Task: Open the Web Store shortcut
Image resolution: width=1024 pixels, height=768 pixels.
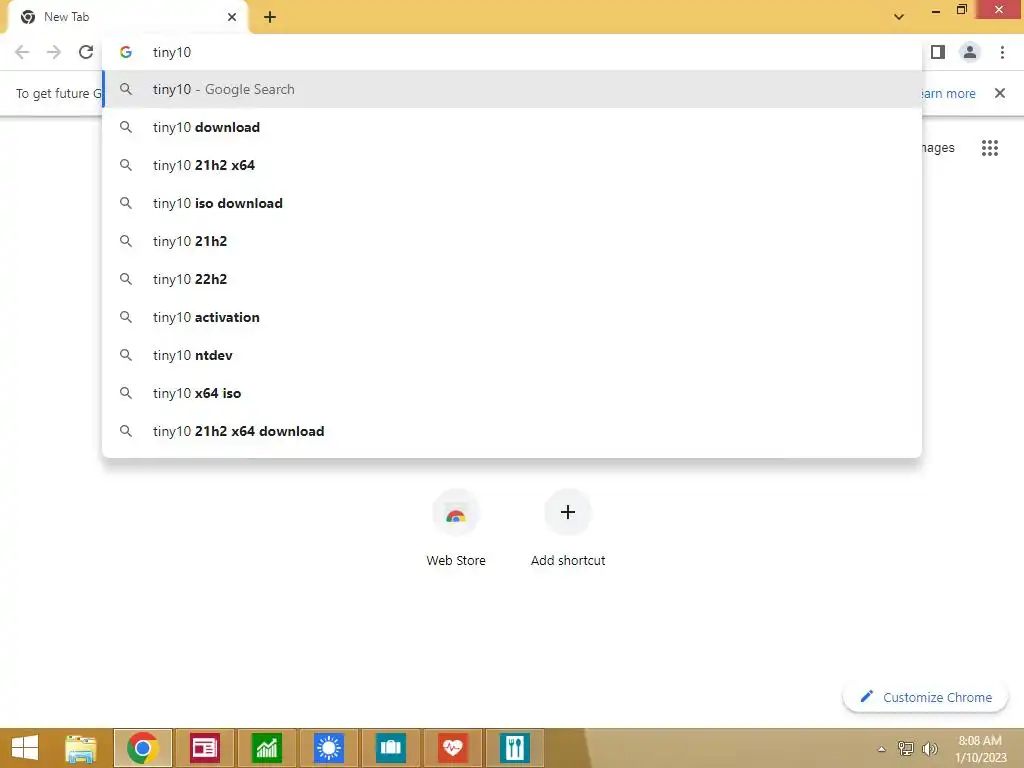Action: coord(456,528)
